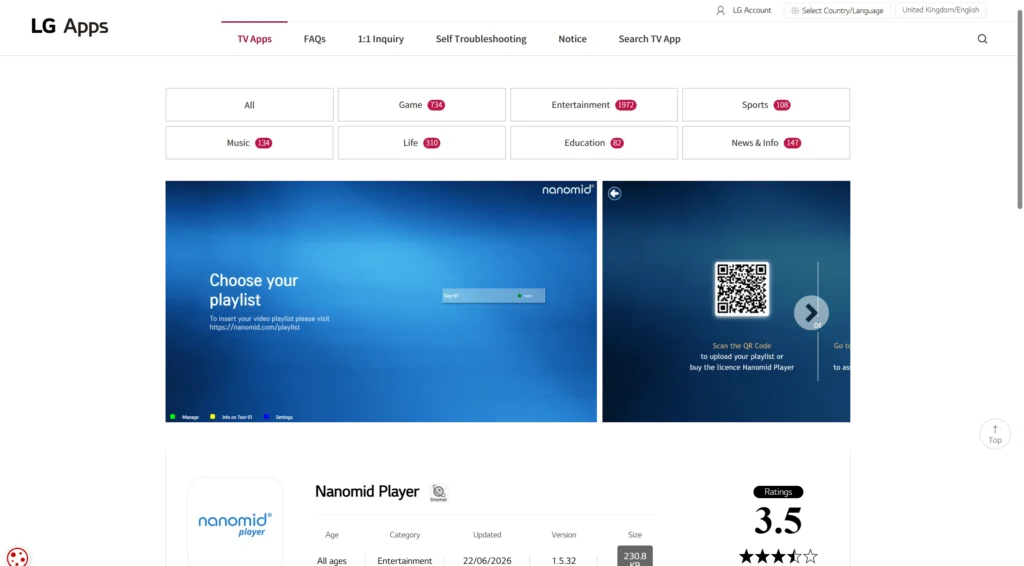Open the Notice menu item
1024x566 pixels.
(x=572, y=39)
